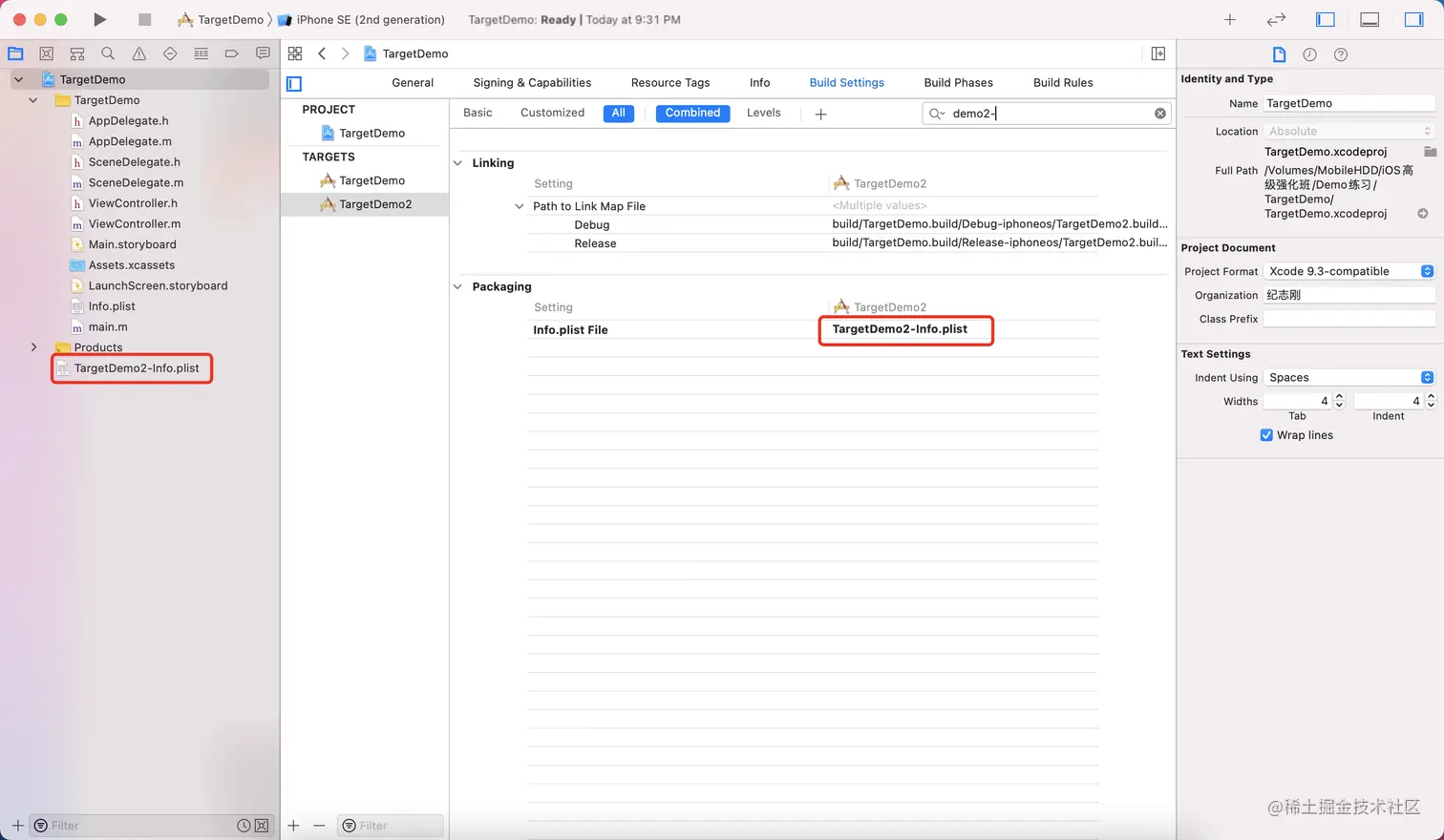1444x840 pixels.
Task: Open the Breakpoint navigator
Action: tap(231, 53)
